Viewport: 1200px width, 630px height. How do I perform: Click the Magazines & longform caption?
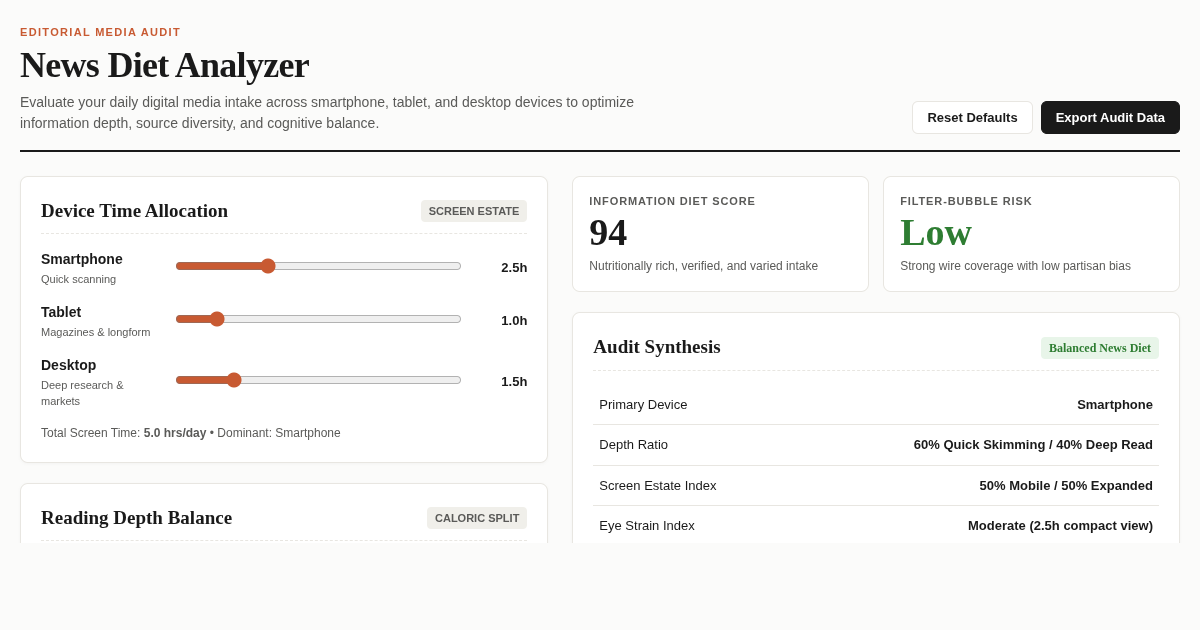[96, 332]
